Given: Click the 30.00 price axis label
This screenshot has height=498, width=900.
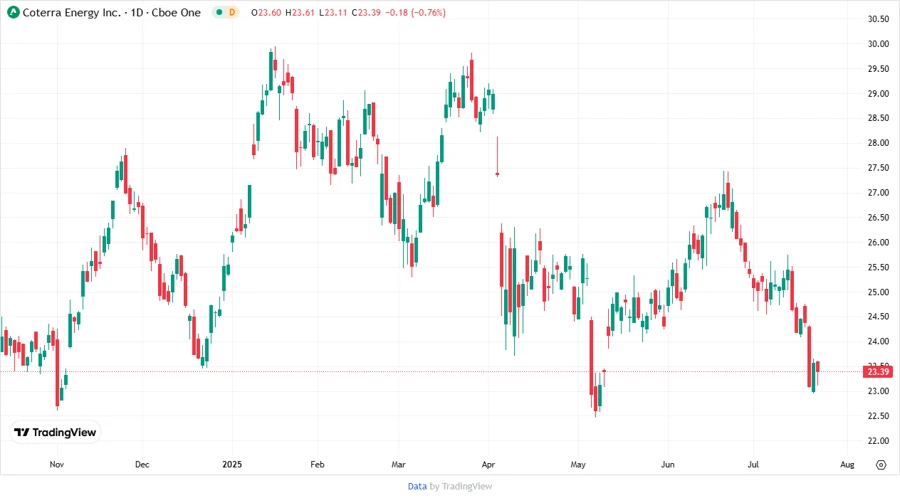Looking at the screenshot, I should click(x=878, y=44).
